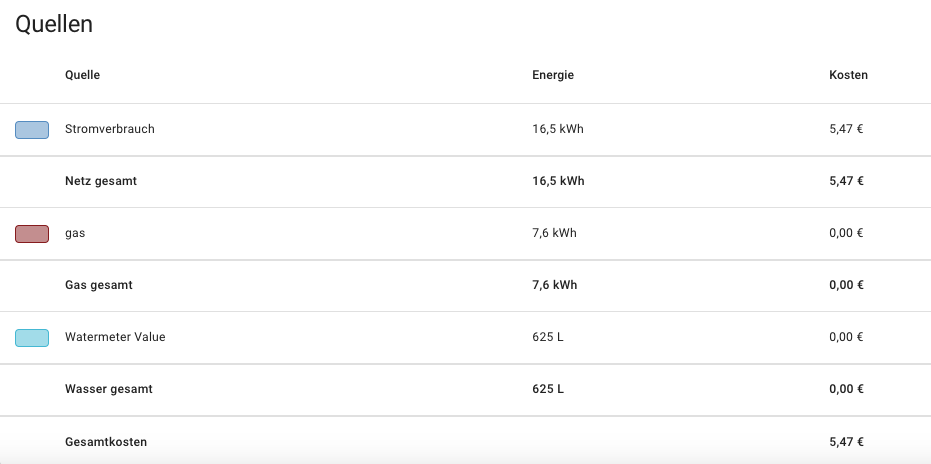Click the Kosten column header
The height and width of the screenshot is (464, 931).
click(848, 75)
